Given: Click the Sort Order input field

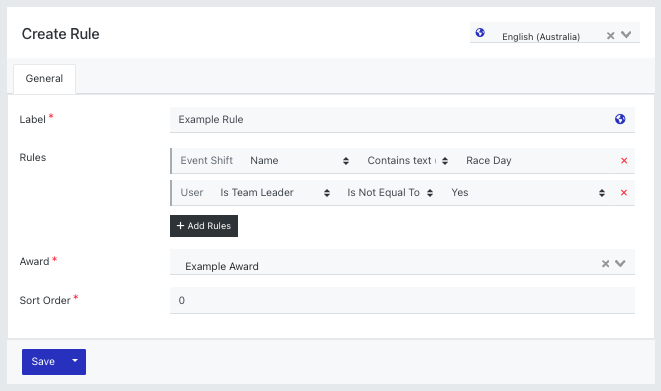Looking at the screenshot, I should click(x=402, y=300).
